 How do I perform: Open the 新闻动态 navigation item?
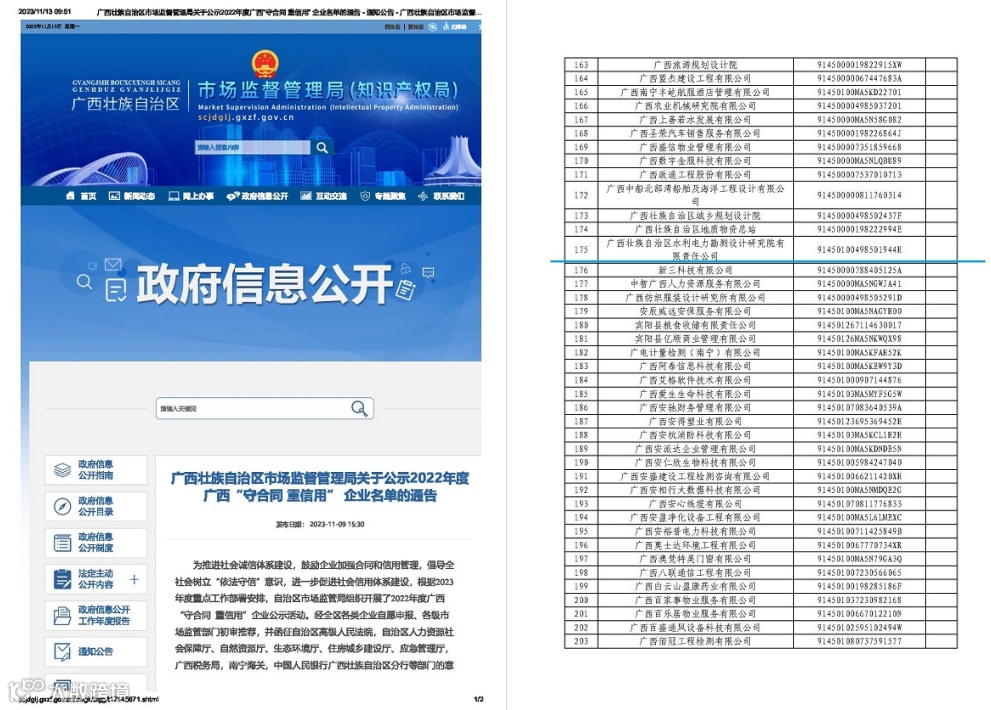point(139,196)
